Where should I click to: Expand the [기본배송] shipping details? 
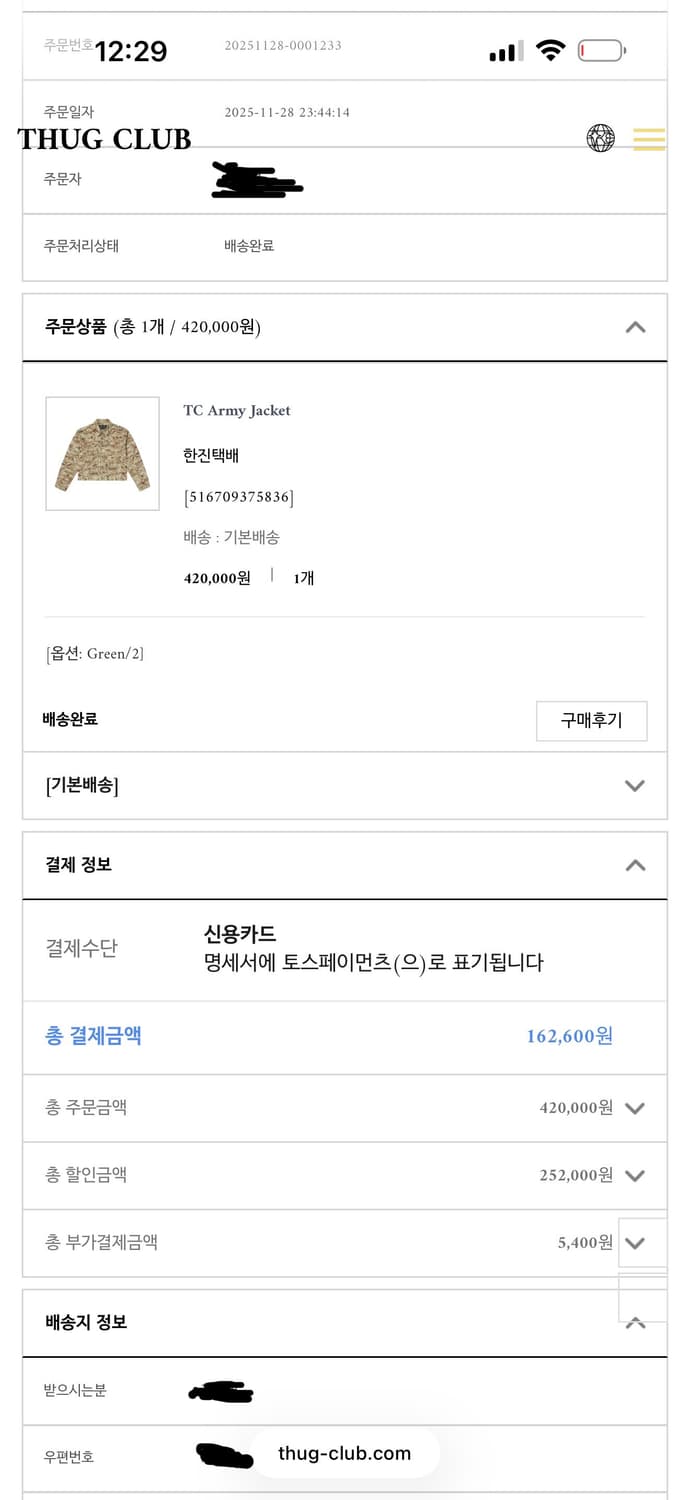(634, 786)
